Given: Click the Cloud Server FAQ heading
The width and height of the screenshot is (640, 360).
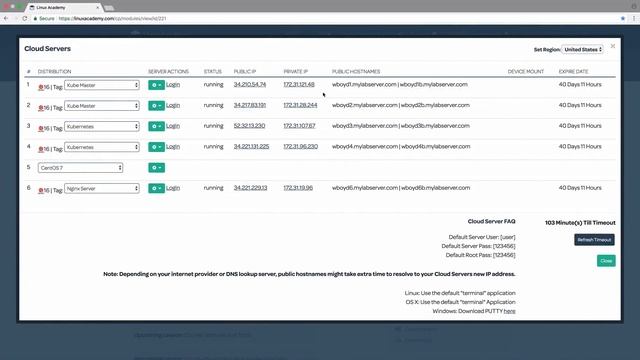Looking at the screenshot, I should pyautogui.click(x=491, y=221).
